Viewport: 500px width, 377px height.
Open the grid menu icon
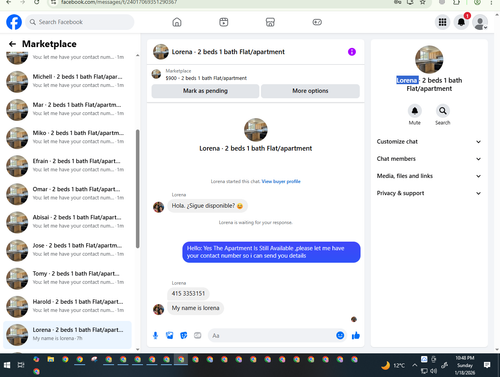coord(442,22)
